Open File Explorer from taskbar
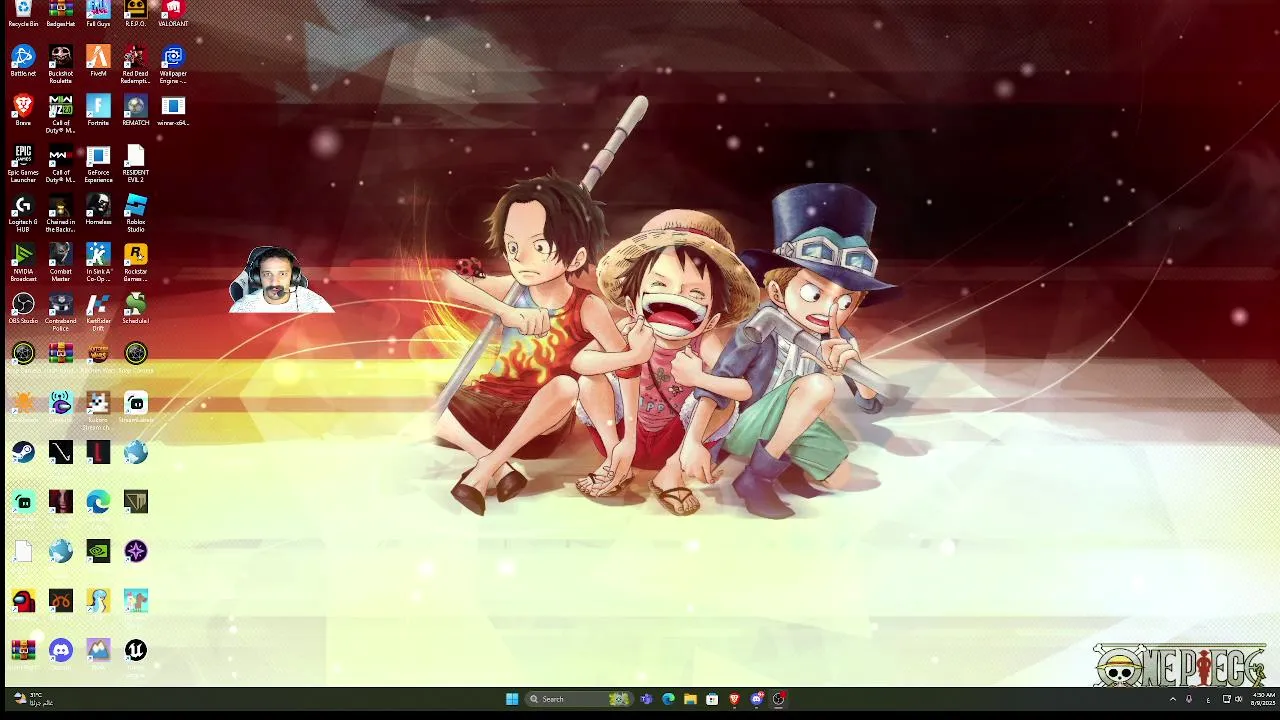Image resolution: width=1280 pixels, height=720 pixels. click(690, 699)
